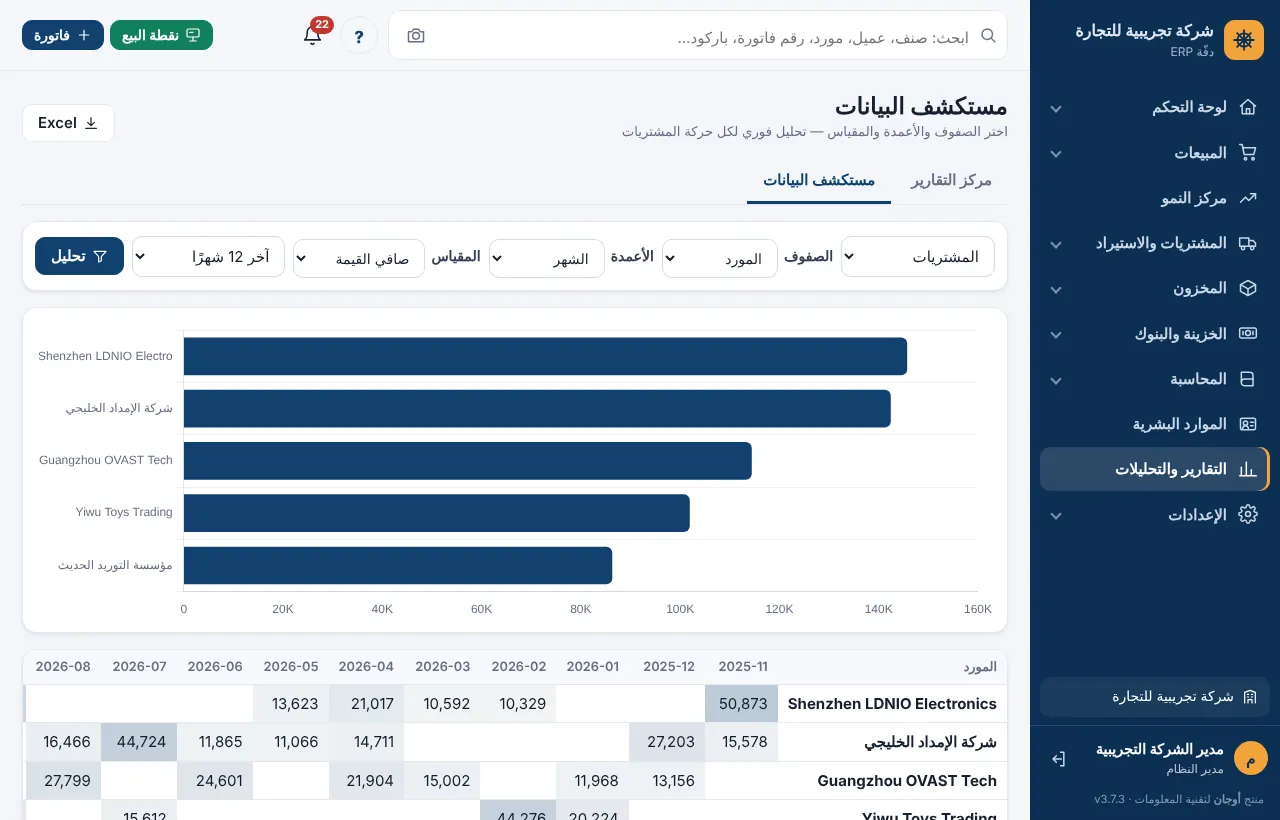Viewport: 1280px width, 820px height.
Task: Click the تحليل analyze button
Action: [79, 256]
